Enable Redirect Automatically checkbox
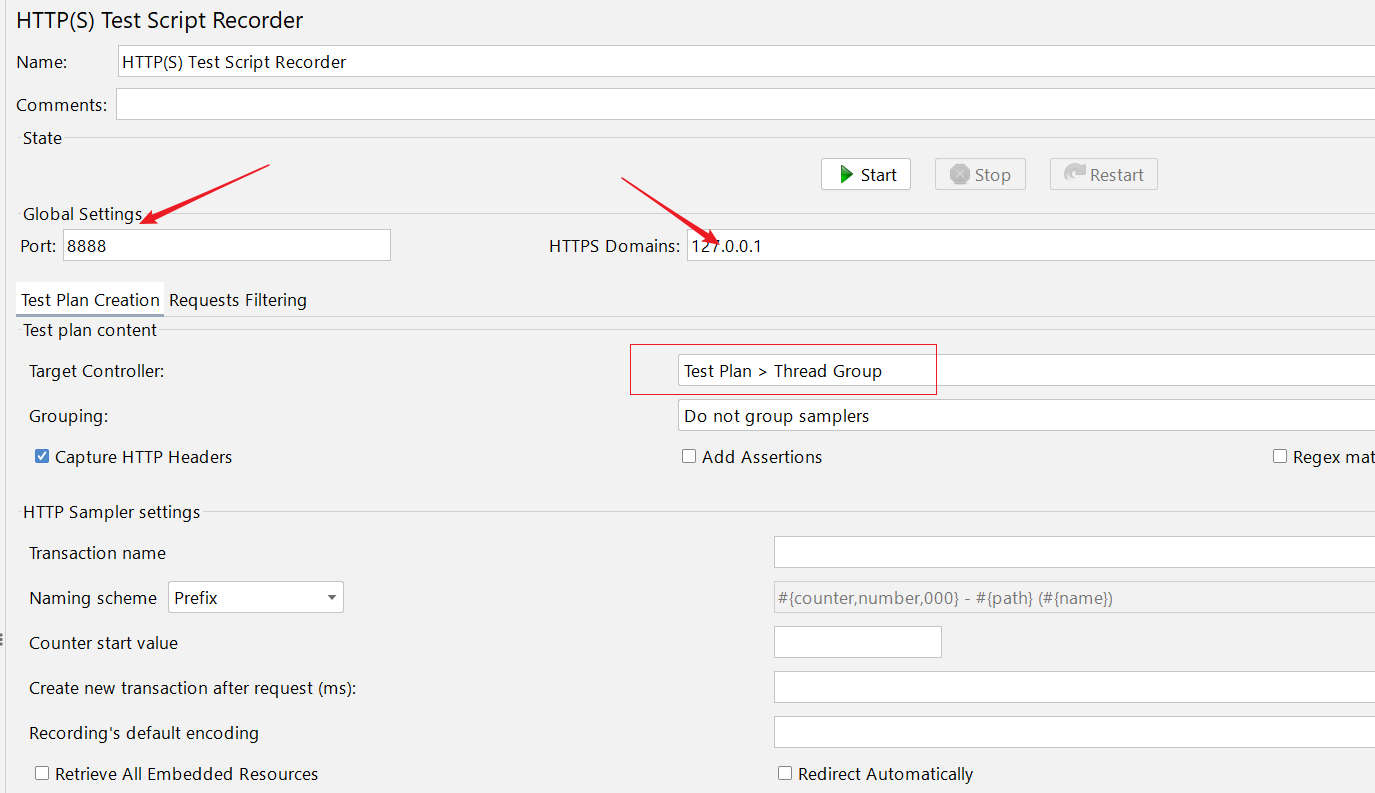 pyautogui.click(x=785, y=774)
